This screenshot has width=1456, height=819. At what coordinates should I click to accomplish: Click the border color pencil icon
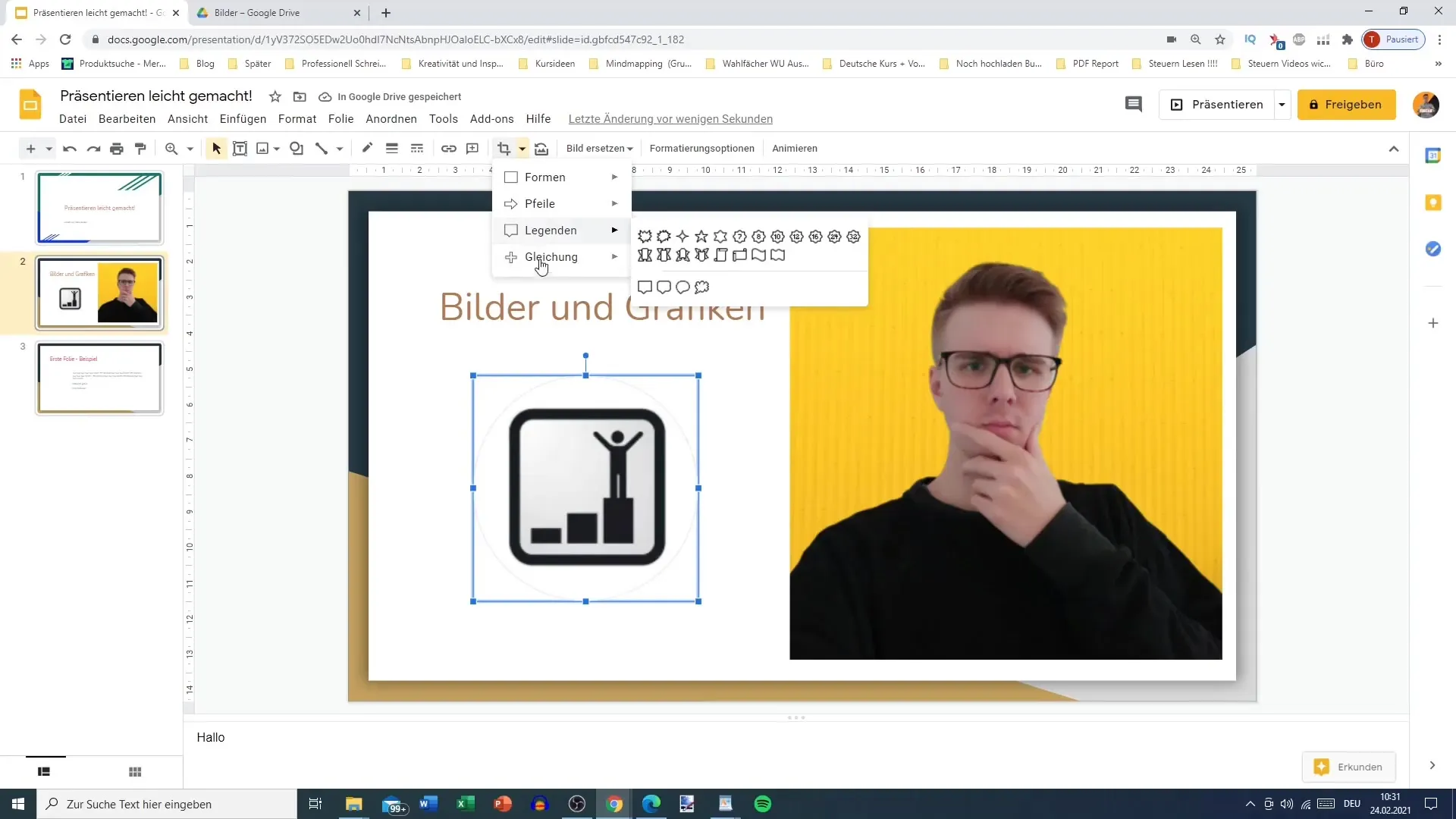tap(367, 148)
